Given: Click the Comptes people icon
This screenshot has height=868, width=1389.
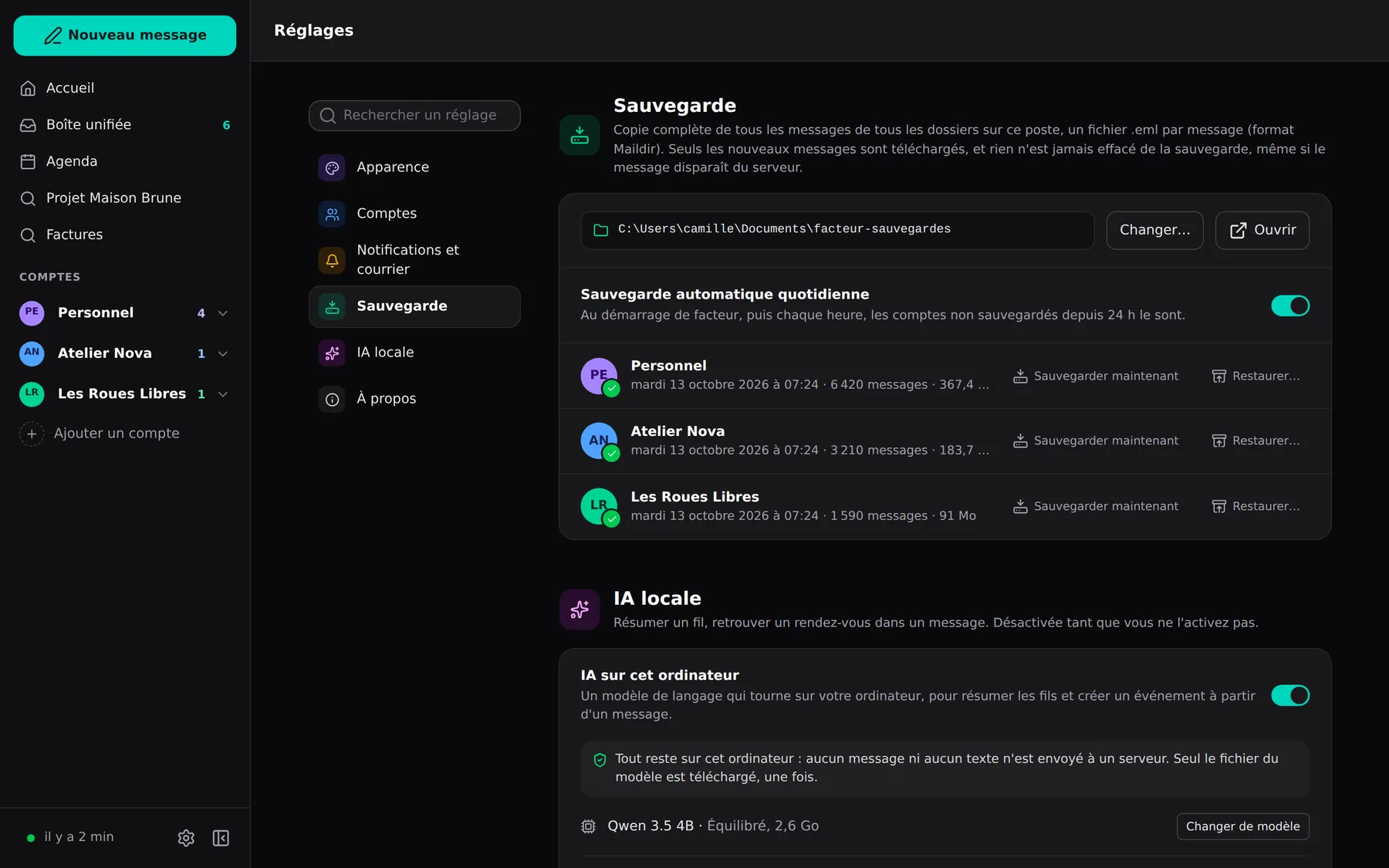Looking at the screenshot, I should click(x=332, y=214).
